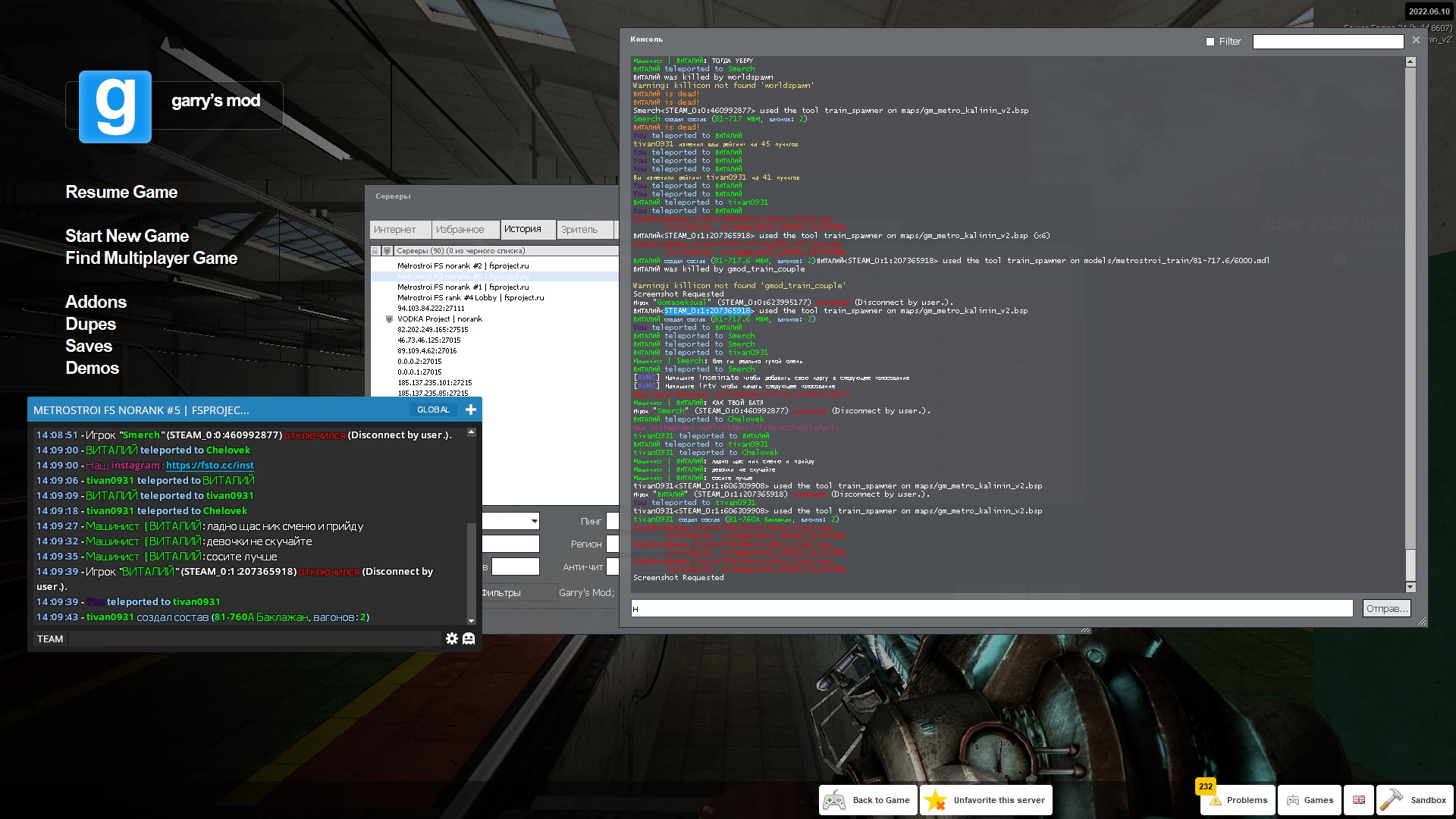Open the Sandbox gamemode selector

coord(1414,800)
